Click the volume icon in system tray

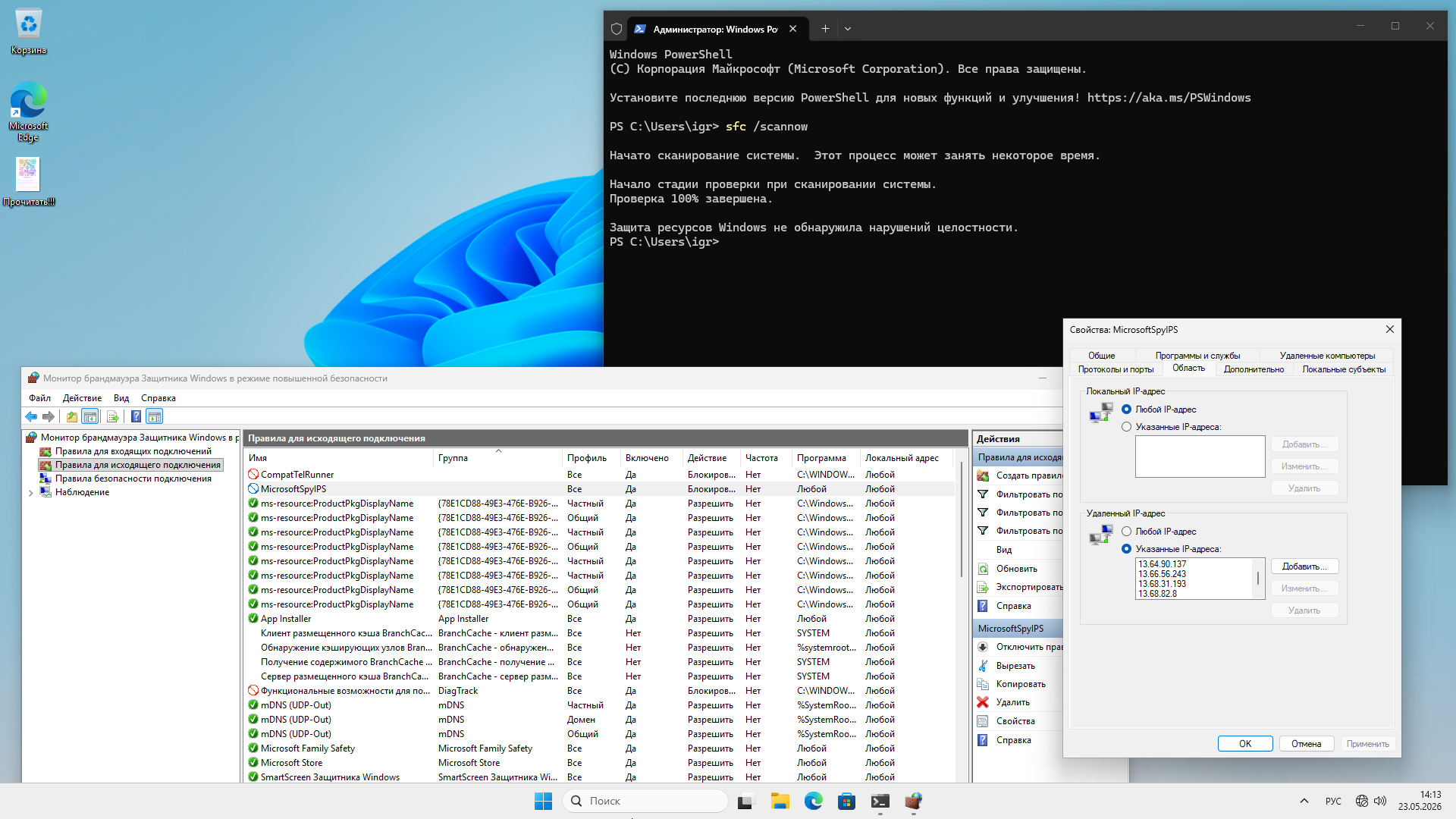(x=1380, y=801)
